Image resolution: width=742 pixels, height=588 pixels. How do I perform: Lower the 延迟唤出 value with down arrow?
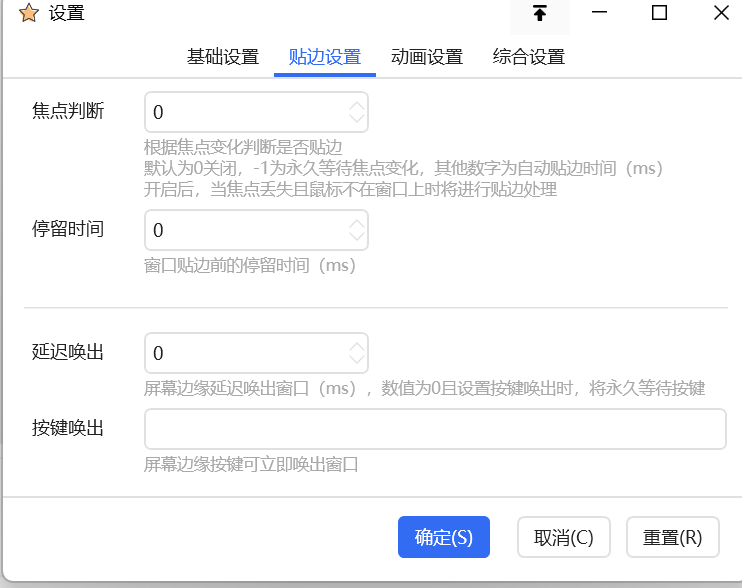(357, 360)
